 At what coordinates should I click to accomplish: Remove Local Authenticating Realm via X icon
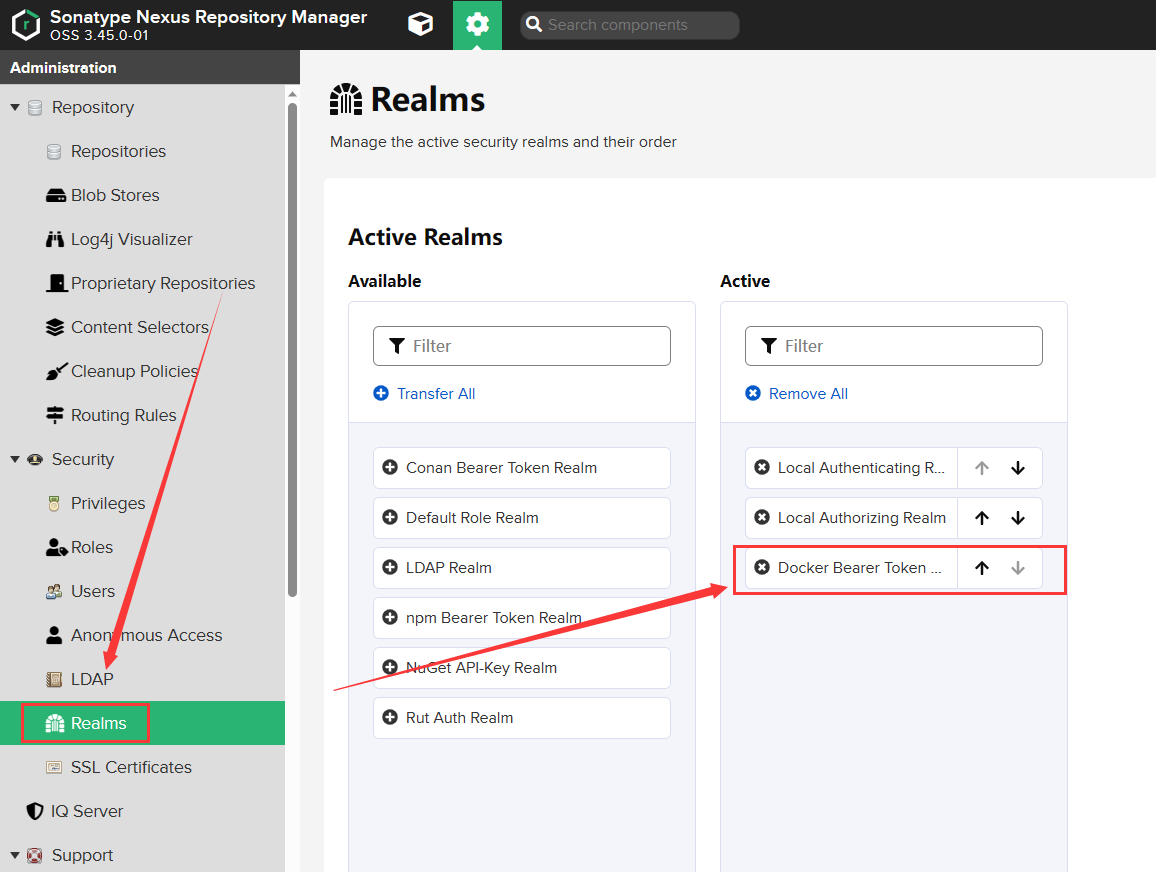click(762, 467)
